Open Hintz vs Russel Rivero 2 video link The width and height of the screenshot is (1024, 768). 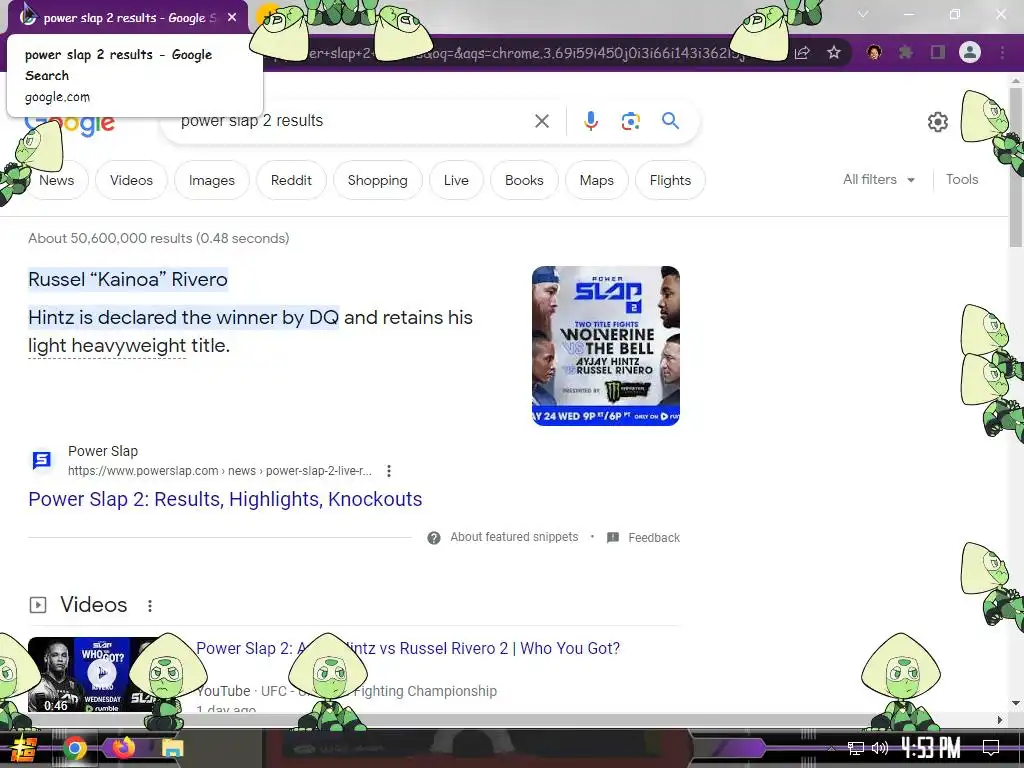pyautogui.click(x=408, y=648)
